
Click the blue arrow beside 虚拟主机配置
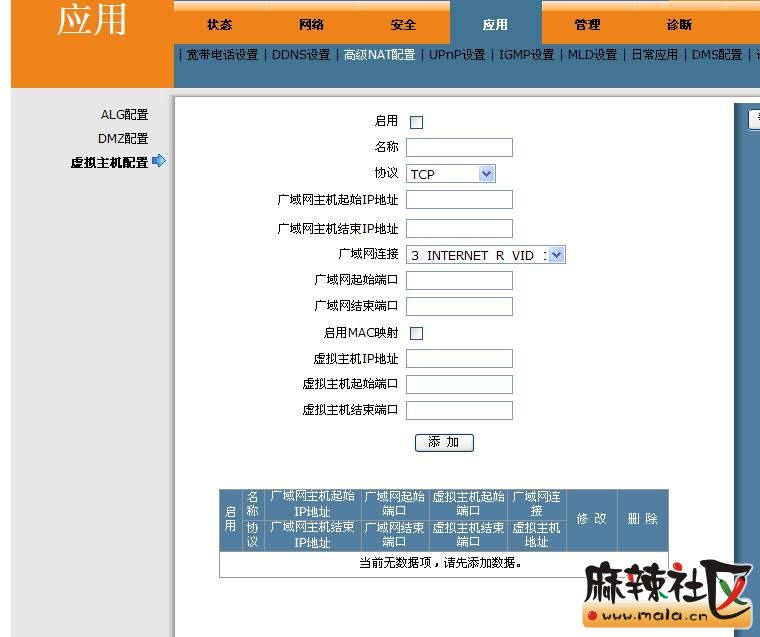pos(159,161)
